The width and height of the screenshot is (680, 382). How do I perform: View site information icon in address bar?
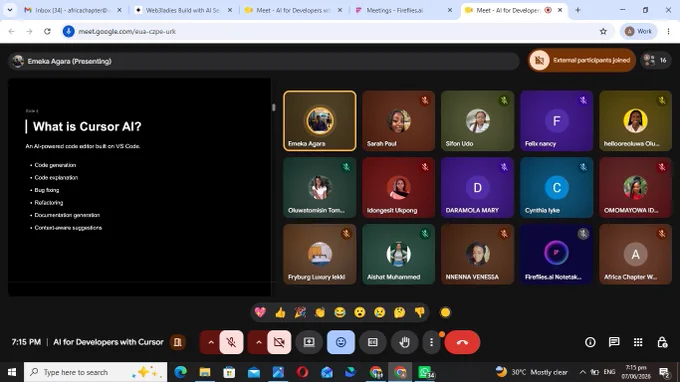[x=69, y=31]
